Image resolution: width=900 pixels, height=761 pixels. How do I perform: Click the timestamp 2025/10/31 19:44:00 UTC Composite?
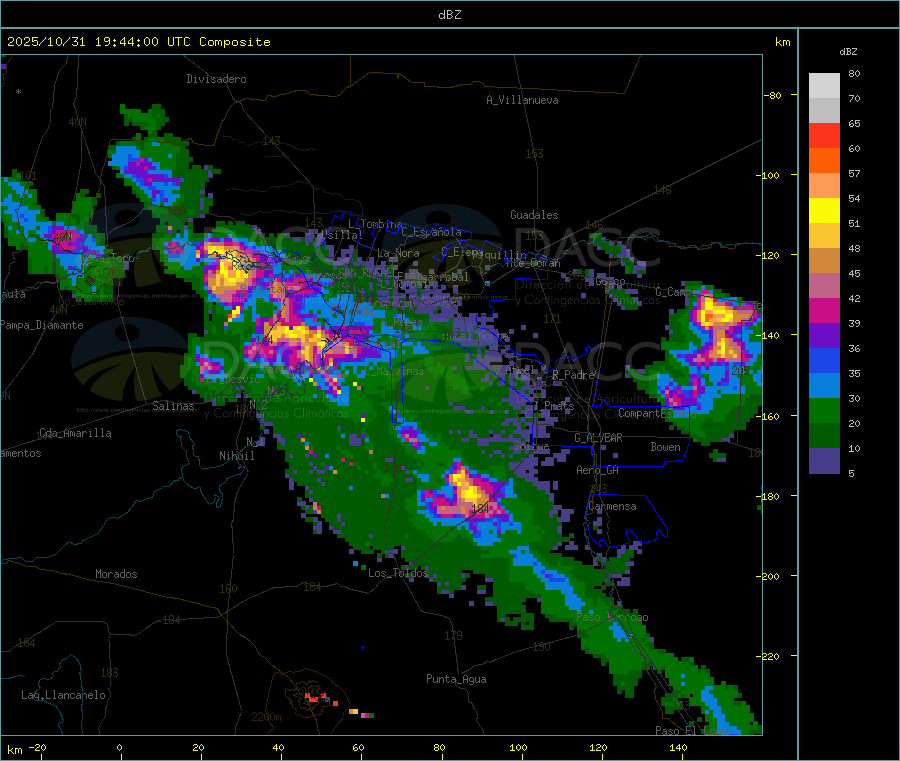point(138,42)
